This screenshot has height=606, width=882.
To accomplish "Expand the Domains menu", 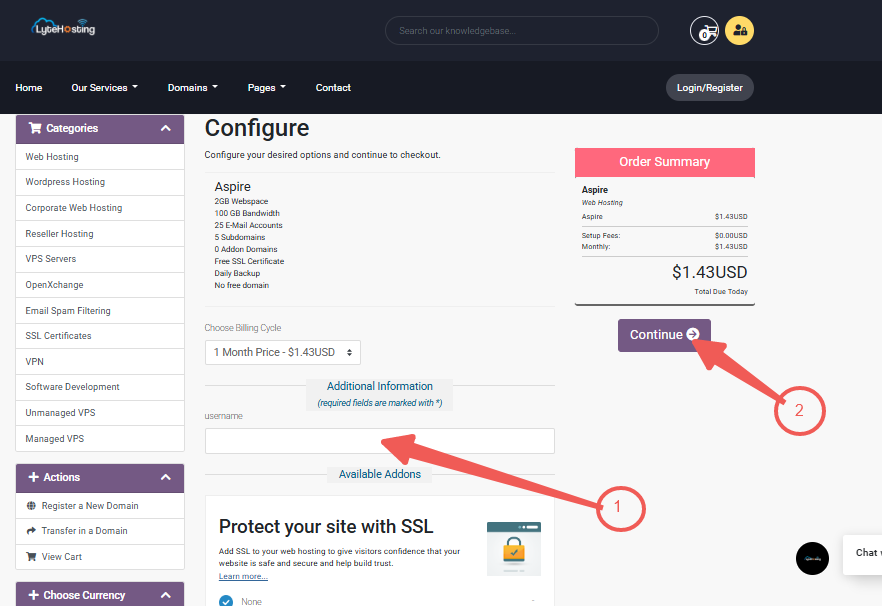I will (x=192, y=87).
